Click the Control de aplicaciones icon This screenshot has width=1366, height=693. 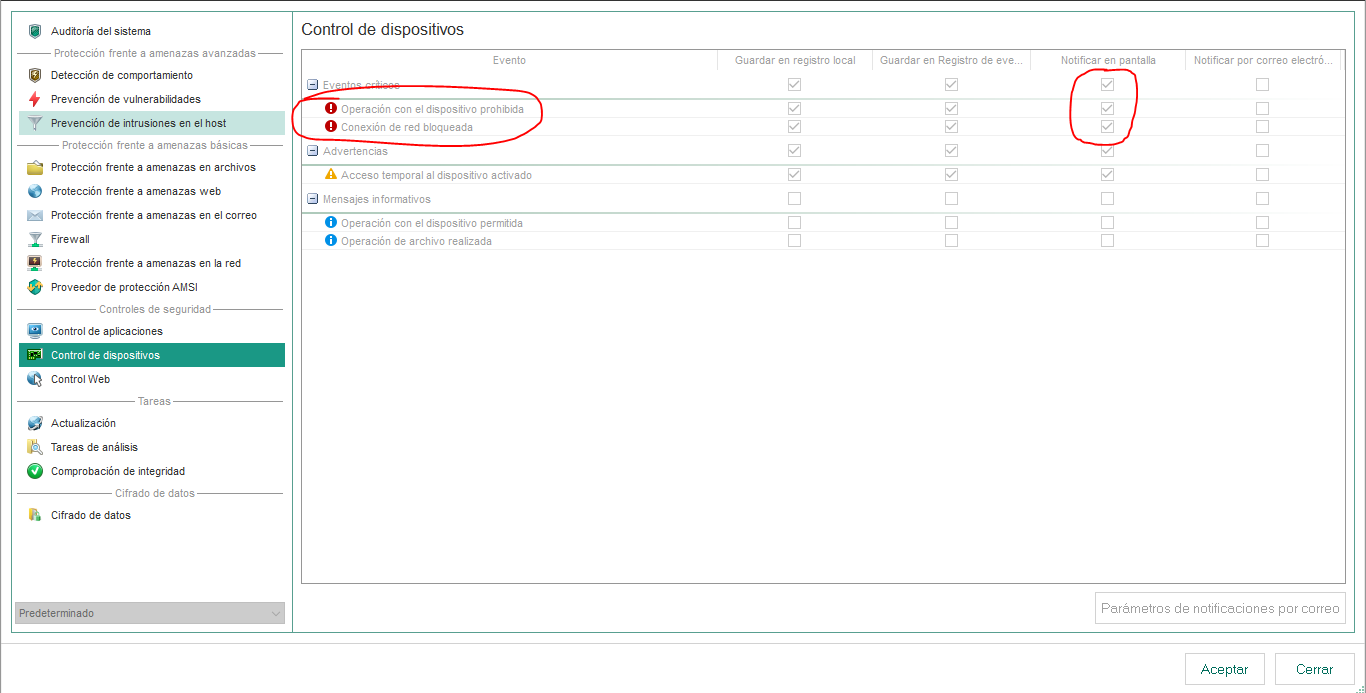click(x=35, y=331)
